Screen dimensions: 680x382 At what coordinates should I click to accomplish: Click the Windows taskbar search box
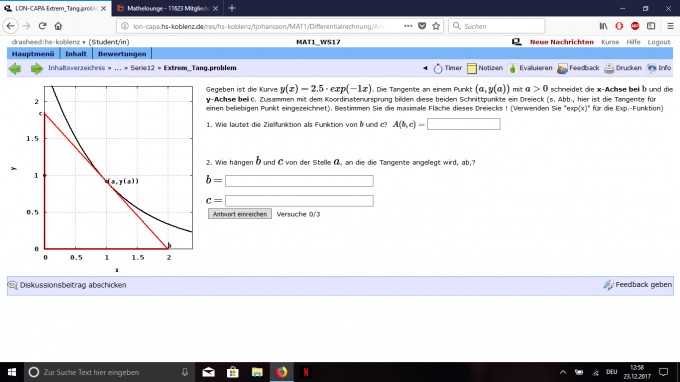[109, 372]
